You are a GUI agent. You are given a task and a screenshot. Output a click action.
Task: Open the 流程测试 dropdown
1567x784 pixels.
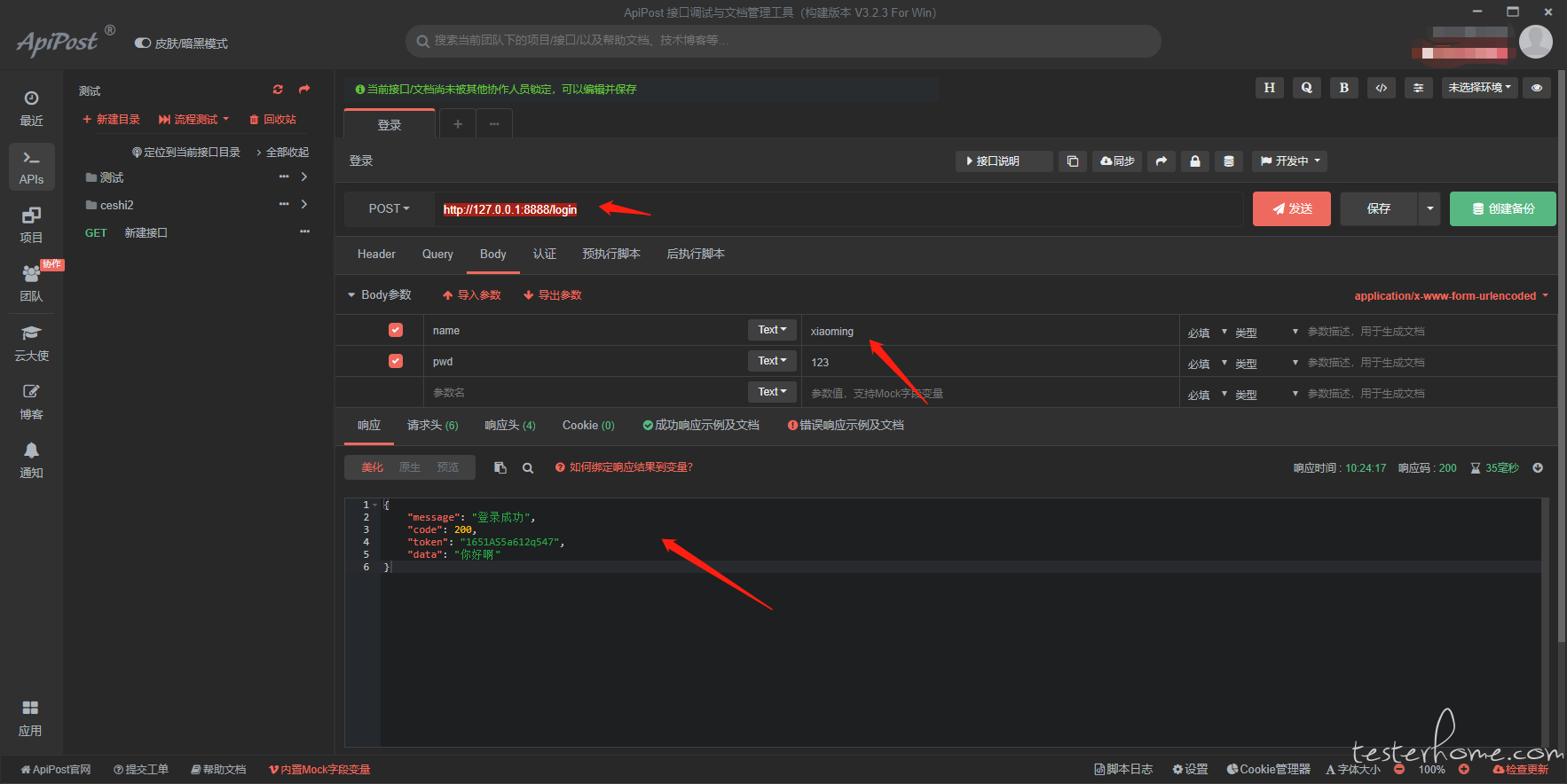coord(193,119)
